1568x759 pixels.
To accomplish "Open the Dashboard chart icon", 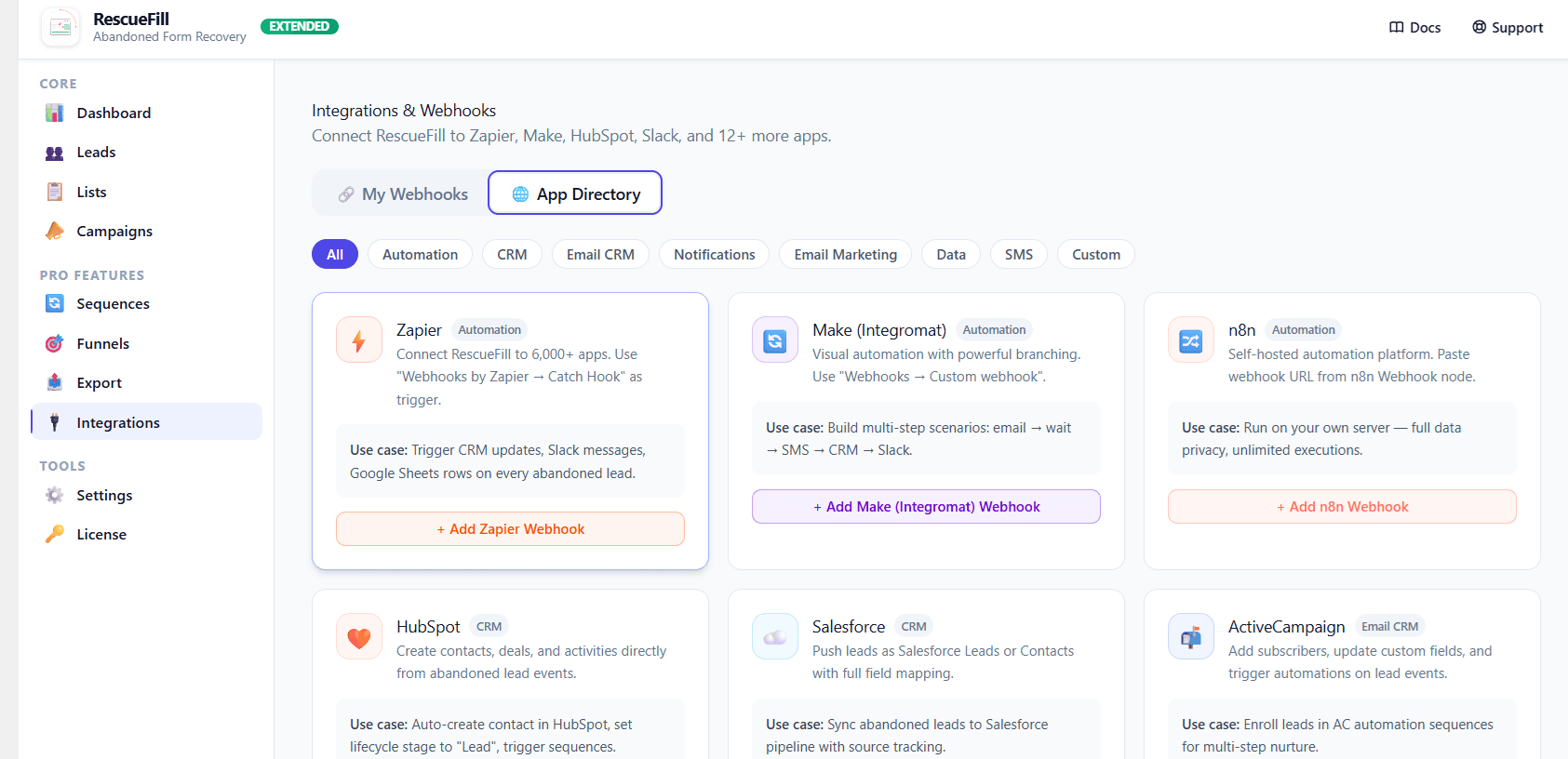I will pyautogui.click(x=55, y=113).
